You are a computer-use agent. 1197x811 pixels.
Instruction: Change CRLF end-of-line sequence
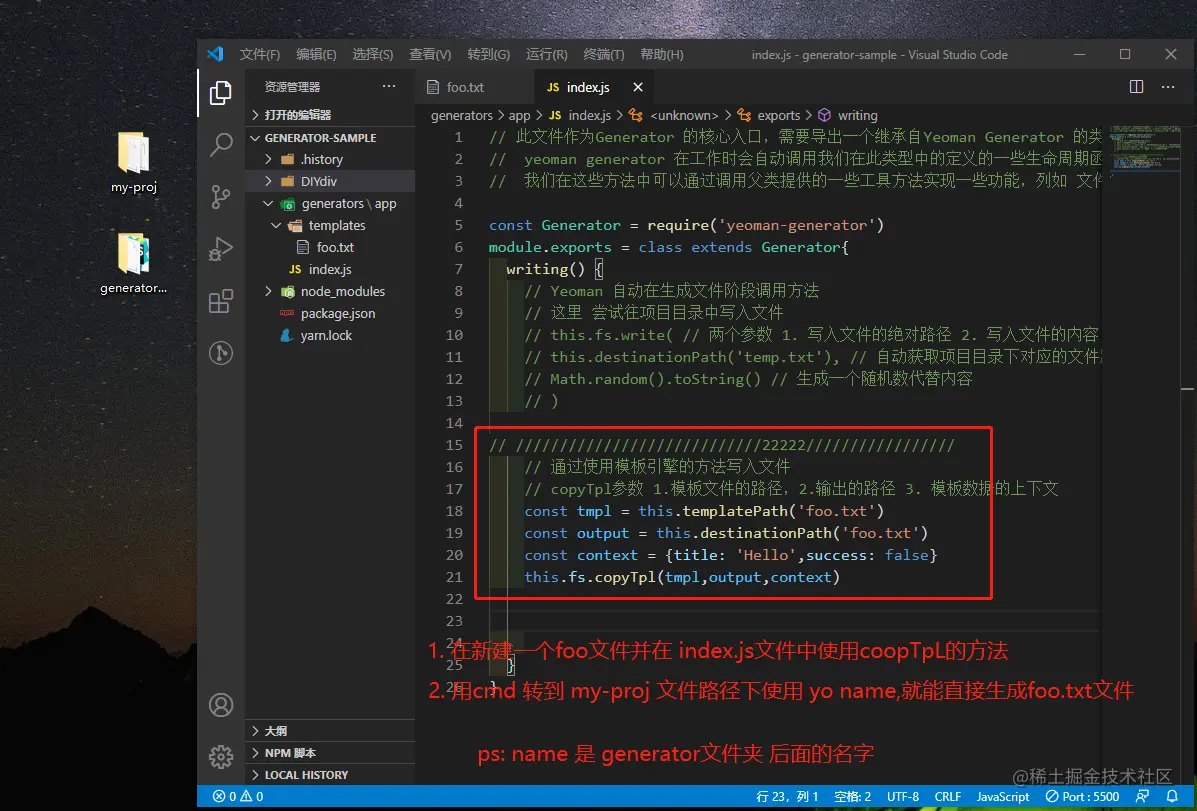[x=947, y=796]
